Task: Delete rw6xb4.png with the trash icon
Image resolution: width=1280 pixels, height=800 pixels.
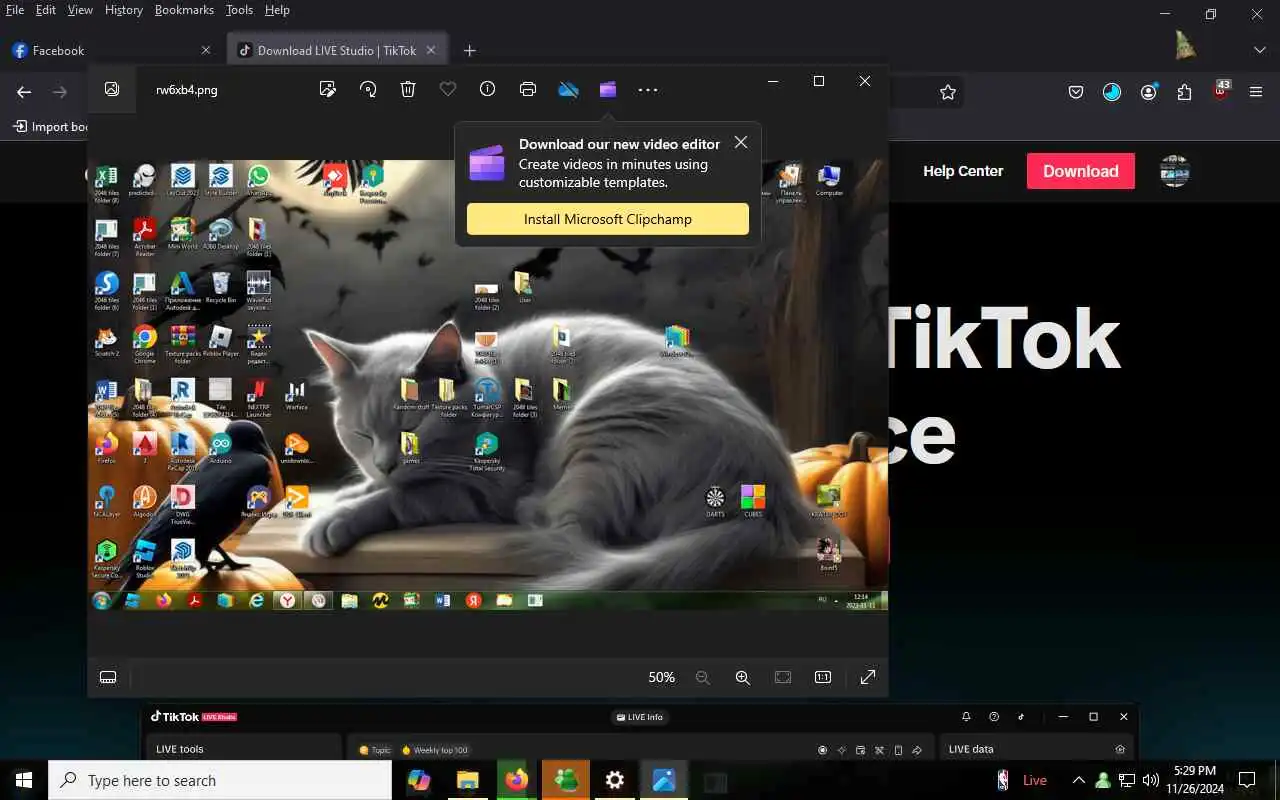Action: (408, 89)
